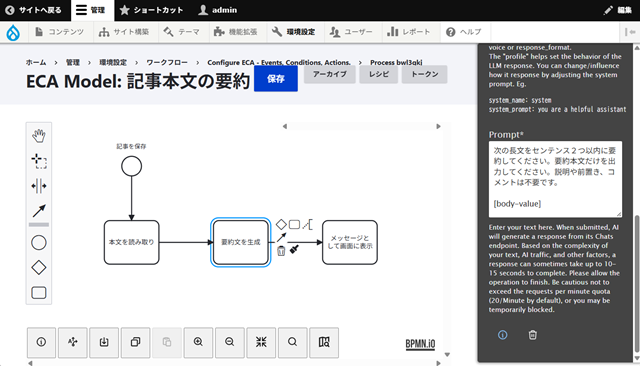Create a start event circle
The width and height of the screenshot is (640, 366).
(x=39, y=243)
